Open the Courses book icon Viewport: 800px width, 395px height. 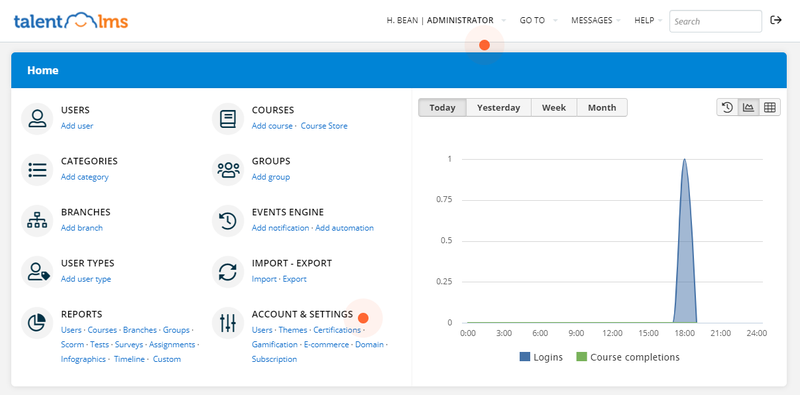point(228,118)
